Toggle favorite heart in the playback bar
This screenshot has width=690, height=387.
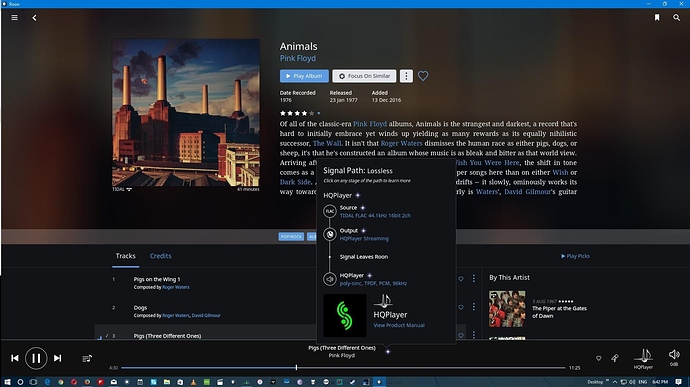pyautogui.click(x=598, y=358)
